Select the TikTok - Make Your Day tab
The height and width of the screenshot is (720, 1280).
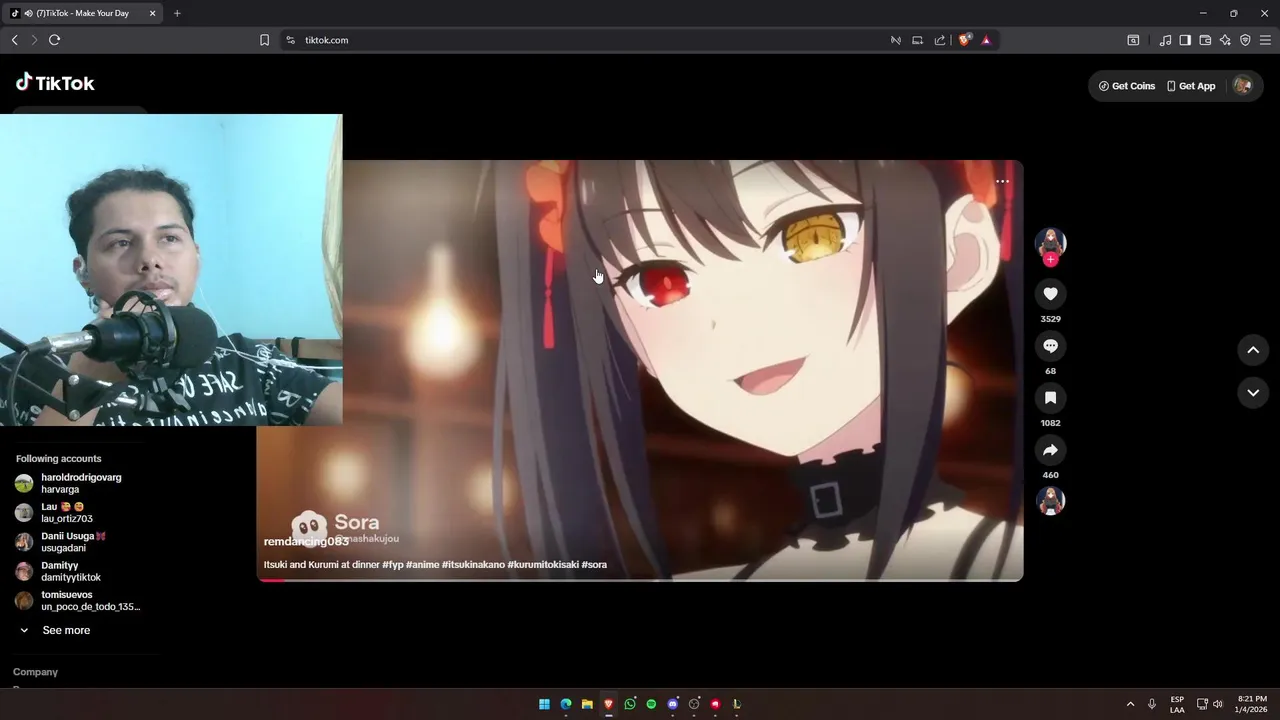point(84,13)
